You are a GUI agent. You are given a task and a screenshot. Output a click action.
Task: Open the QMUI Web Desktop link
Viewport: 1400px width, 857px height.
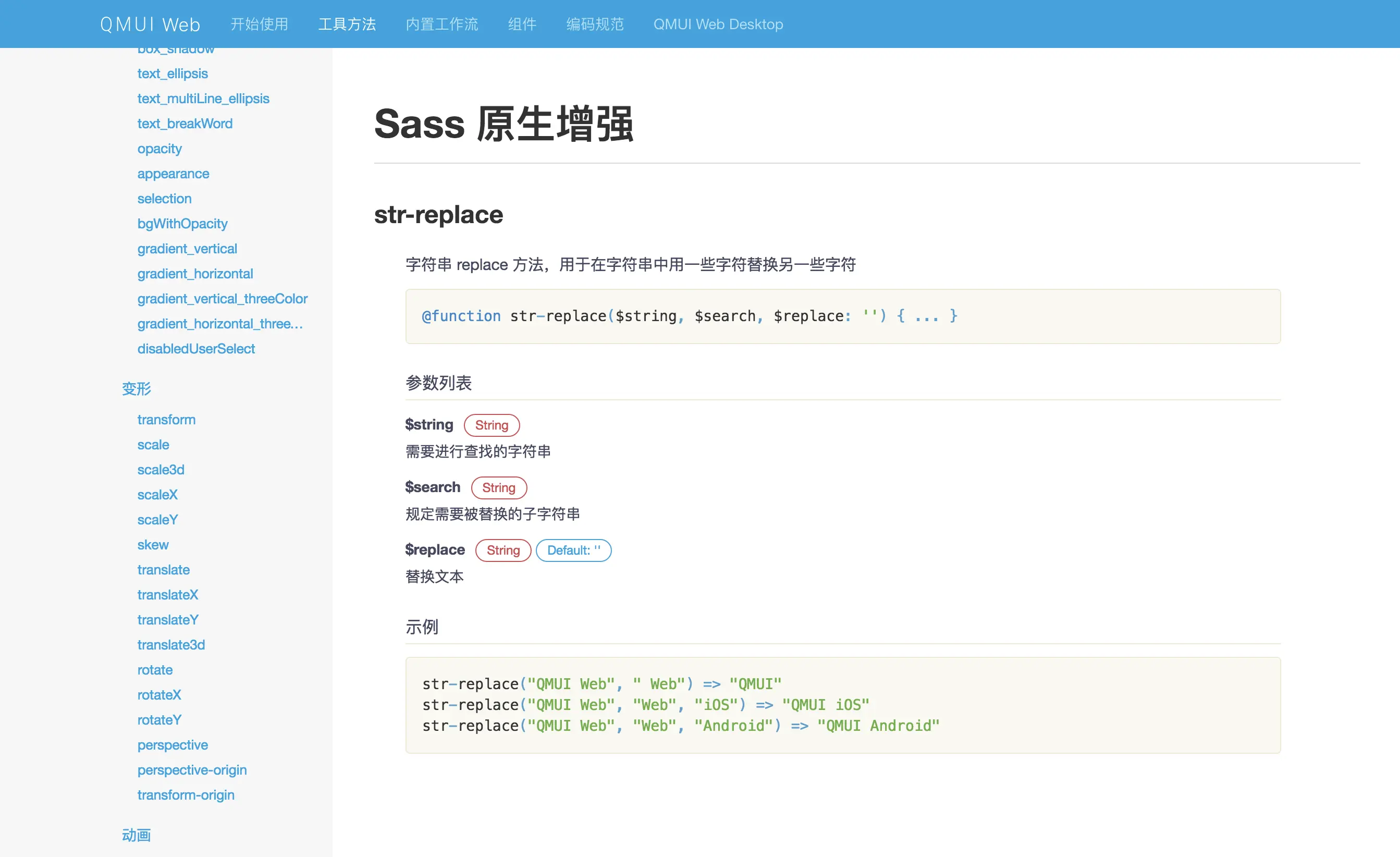click(x=718, y=25)
